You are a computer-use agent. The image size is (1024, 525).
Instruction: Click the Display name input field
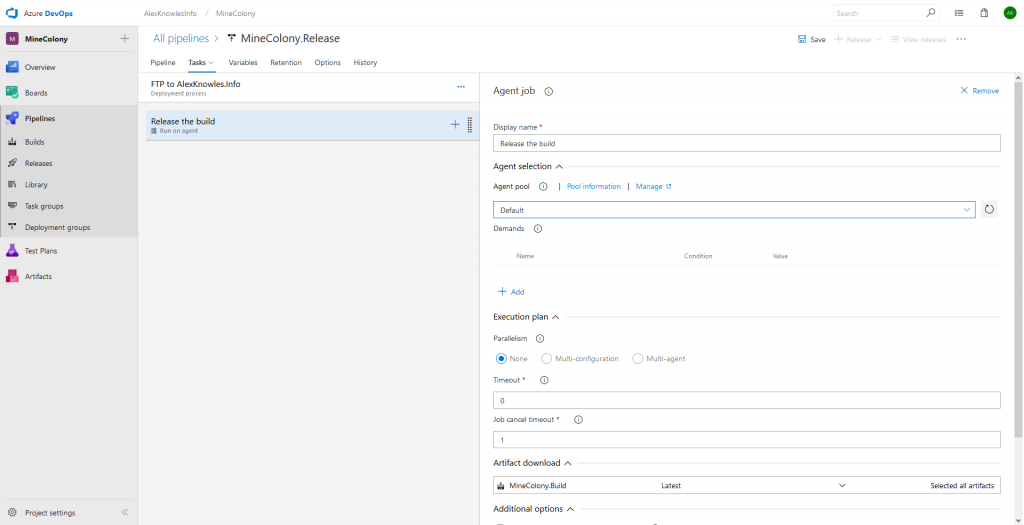pos(746,143)
